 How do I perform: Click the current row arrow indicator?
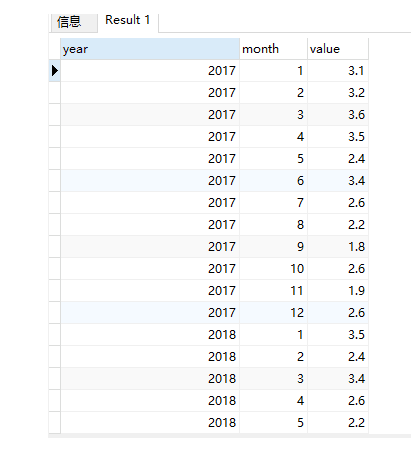(55, 71)
